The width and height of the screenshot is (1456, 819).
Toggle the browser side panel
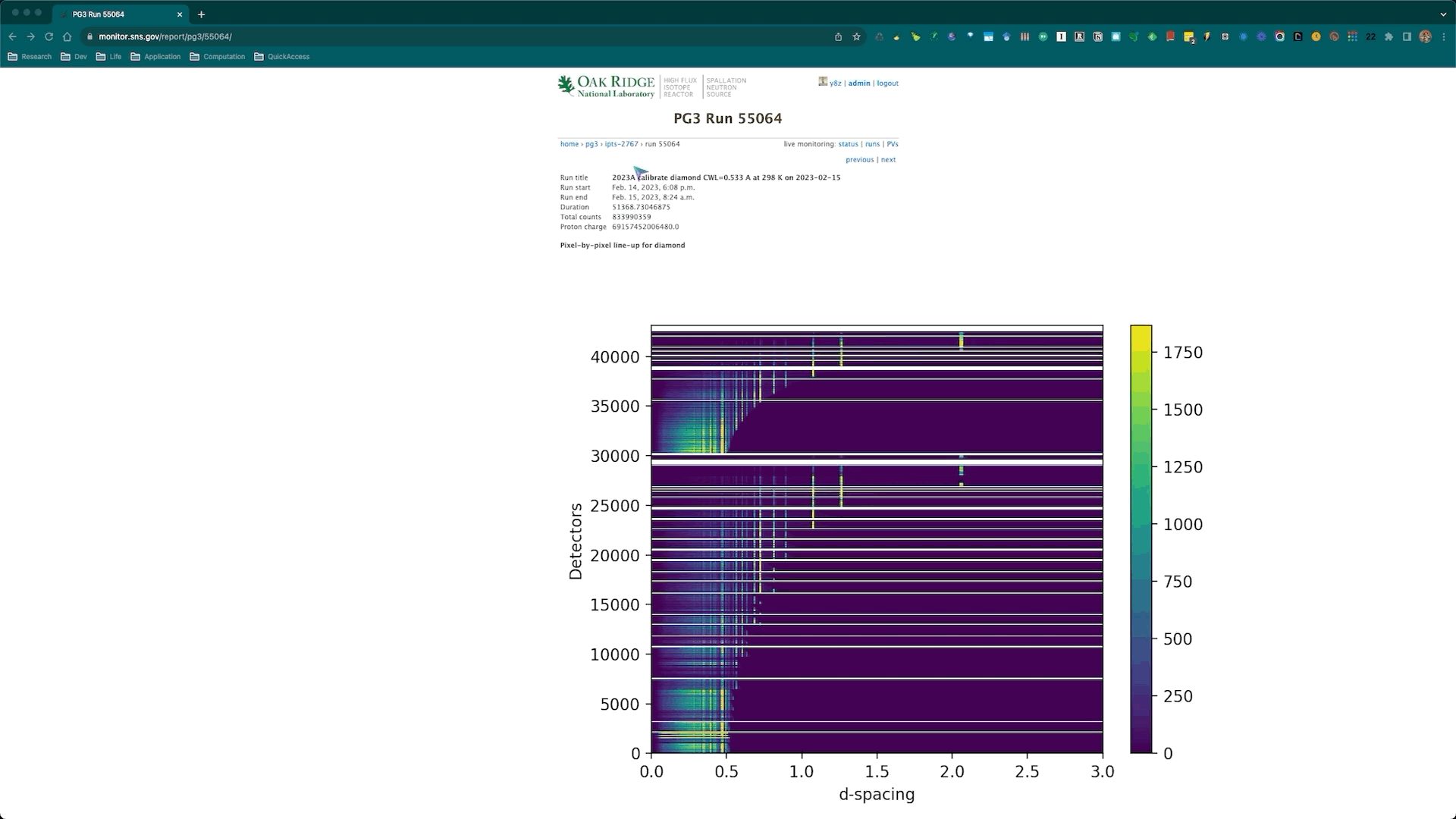coord(1407,36)
